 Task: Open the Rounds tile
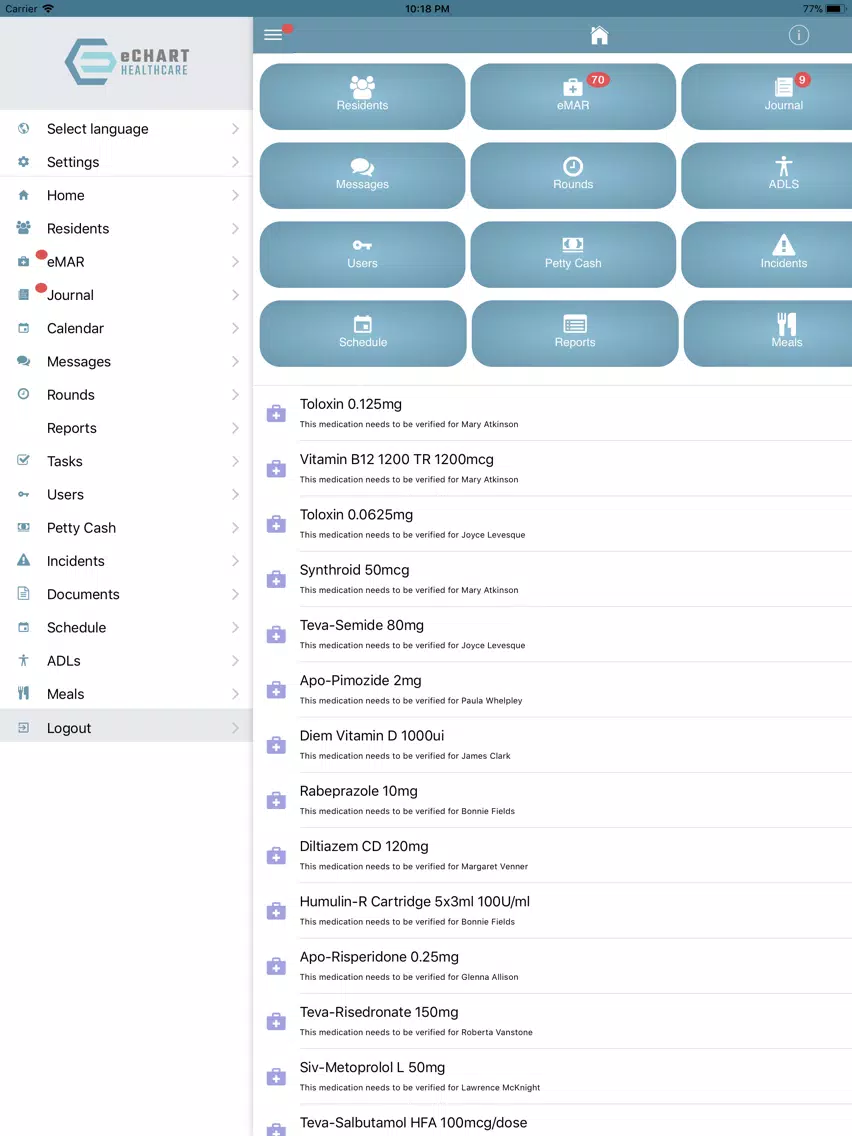573,175
